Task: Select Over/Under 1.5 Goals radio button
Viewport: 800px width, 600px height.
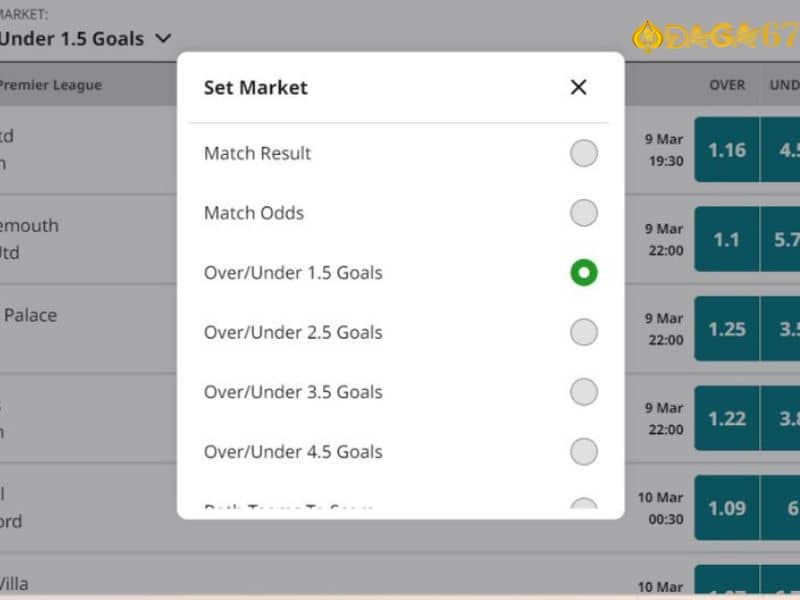Action: [584, 272]
